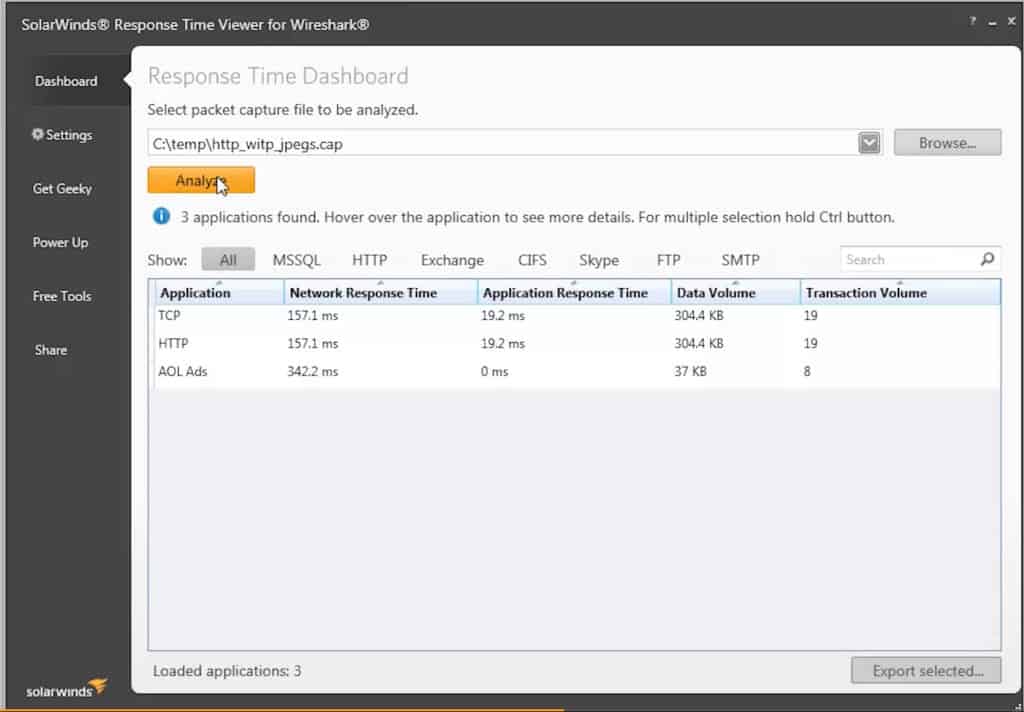Filter applications by FTP
Image resolution: width=1024 pixels, height=712 pixels.
click(x=669, y=260)
